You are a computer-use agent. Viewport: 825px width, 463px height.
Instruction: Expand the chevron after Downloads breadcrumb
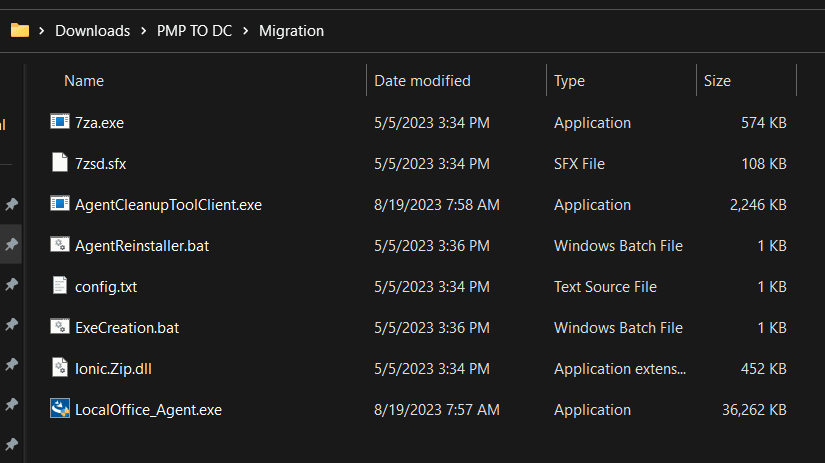143,31
